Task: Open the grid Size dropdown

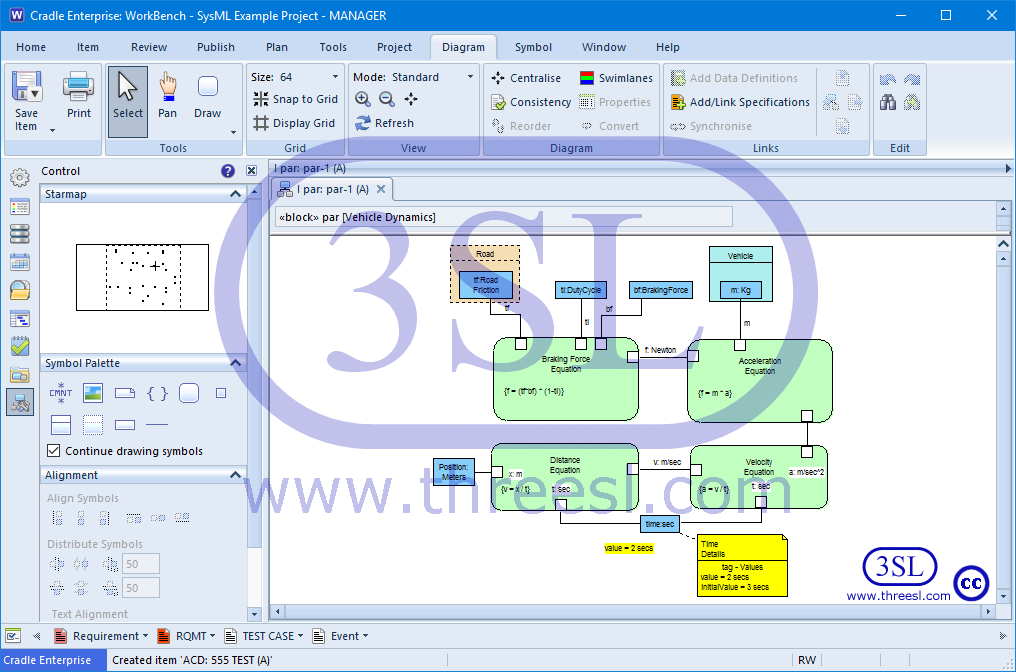Action: [335, 77]
